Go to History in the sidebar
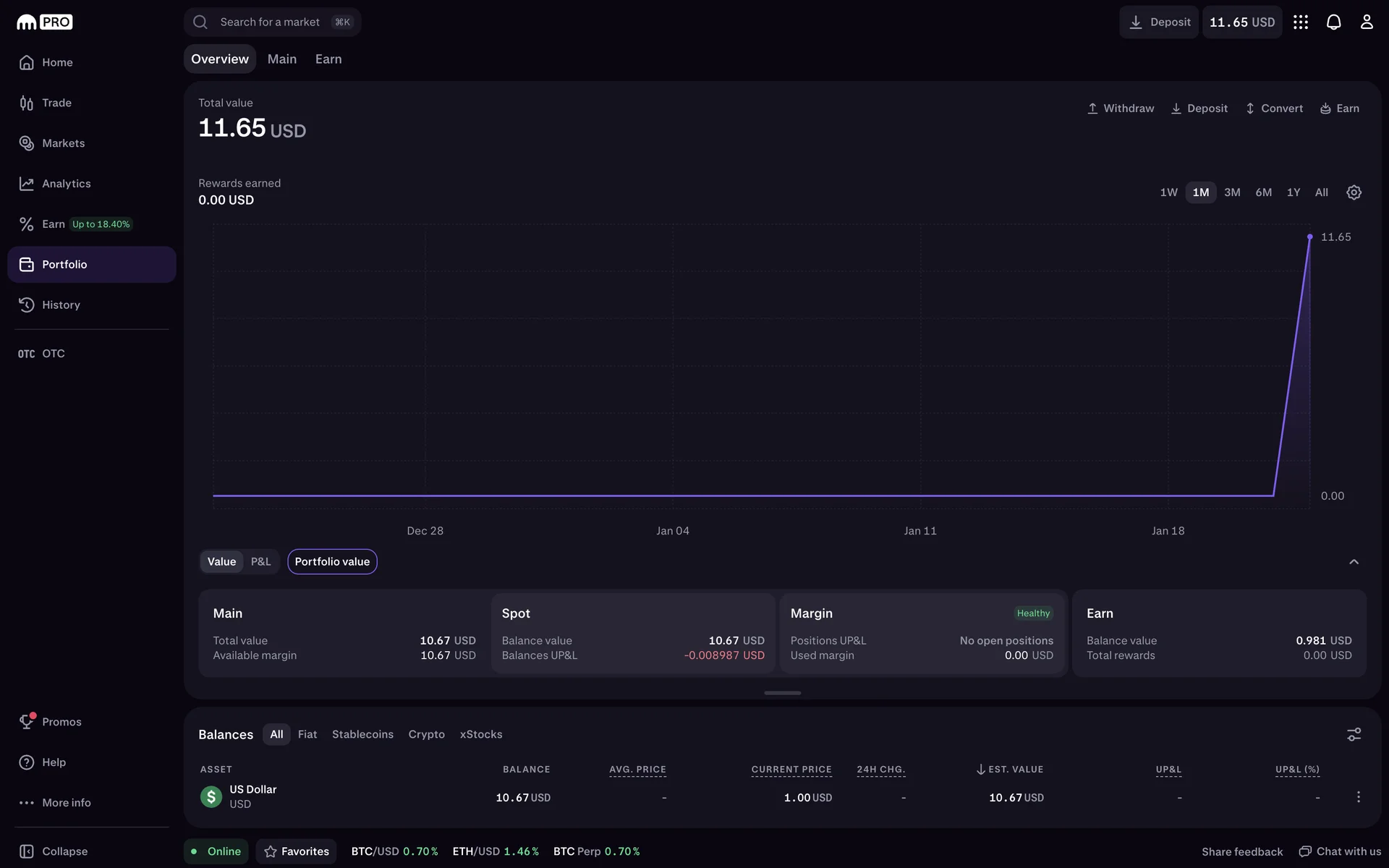This screenshot has width=1389, height=868. coord(61,305)
